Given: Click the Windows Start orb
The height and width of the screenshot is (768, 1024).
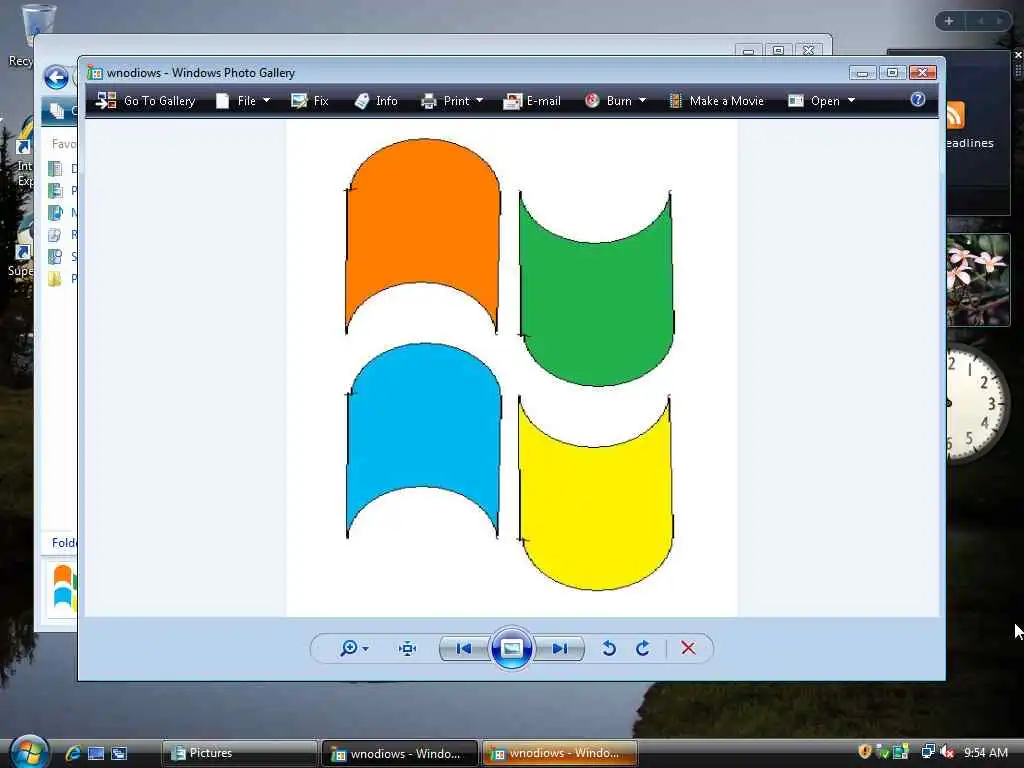Looking at the screenshot, I should point(29,752).
